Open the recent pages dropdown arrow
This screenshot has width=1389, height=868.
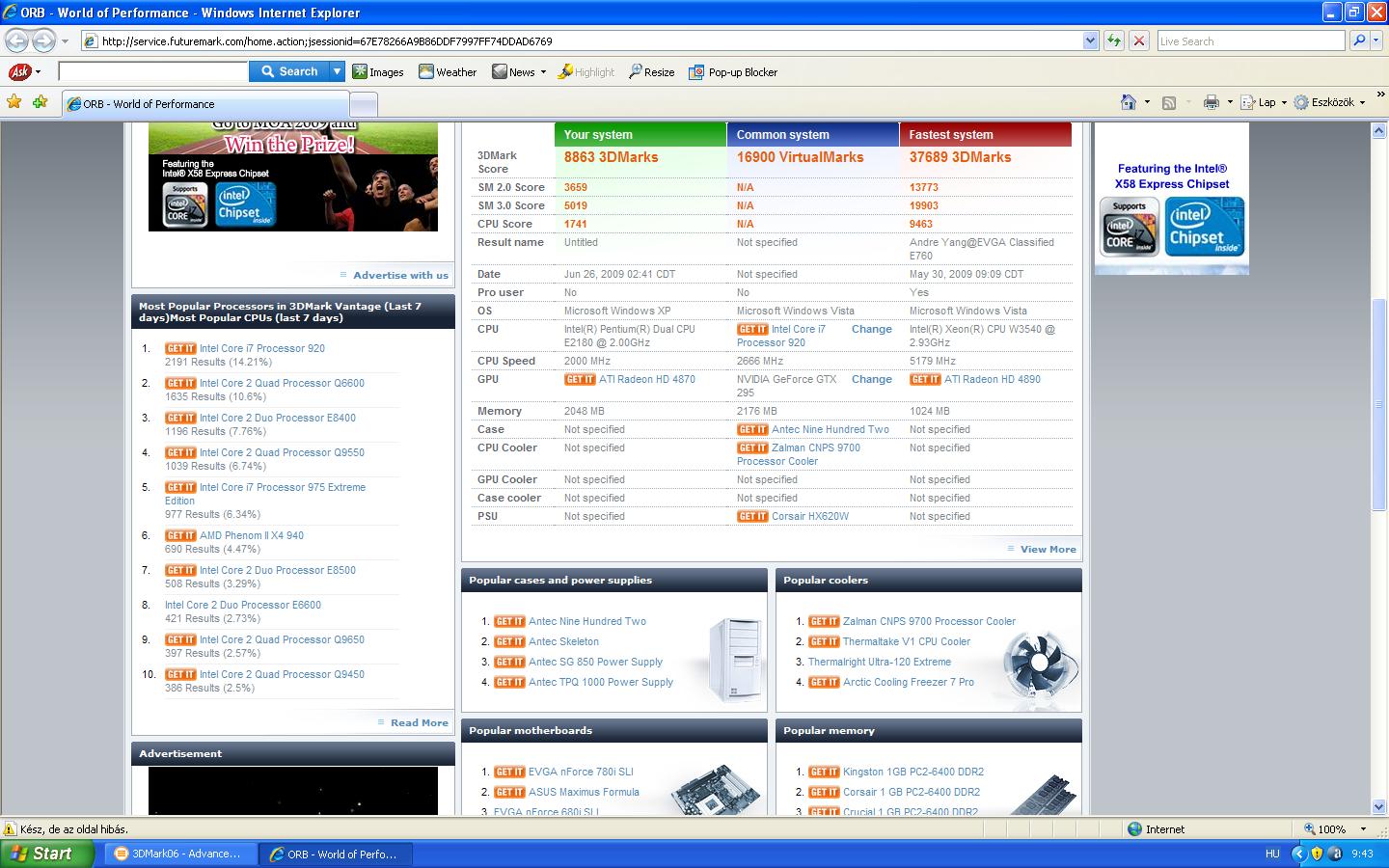click(65, 41)
